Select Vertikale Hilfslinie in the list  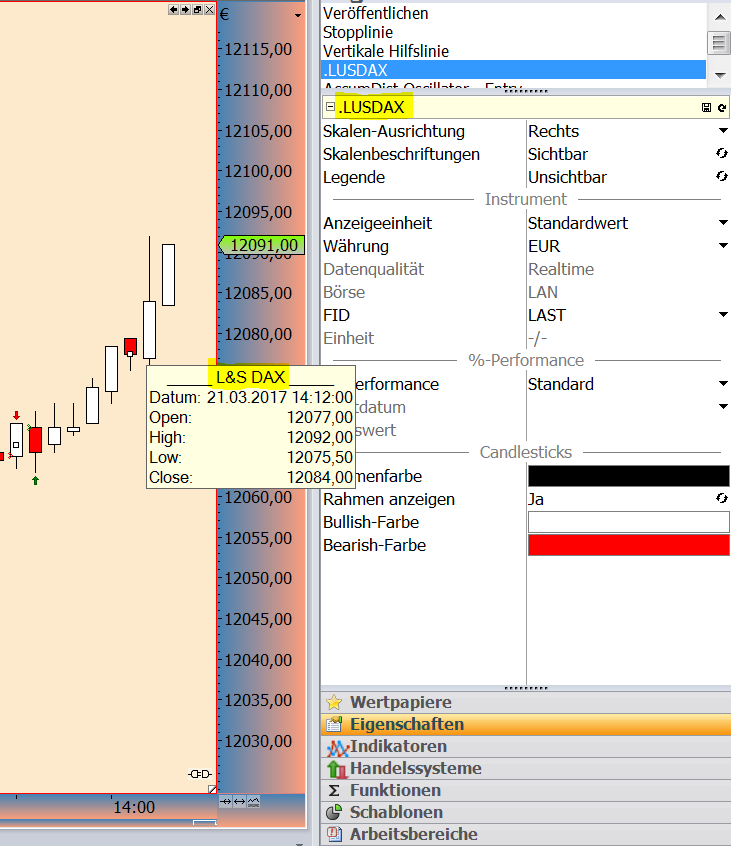pyautogui.click(x=386, y=51)
